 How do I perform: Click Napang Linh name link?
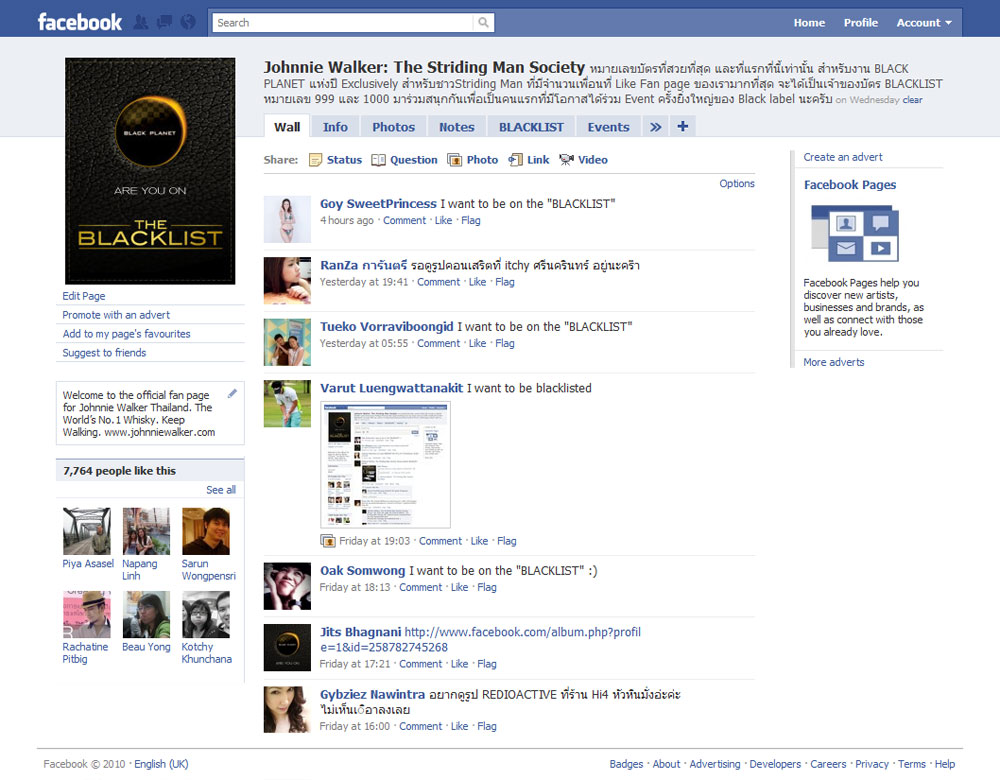140,570
